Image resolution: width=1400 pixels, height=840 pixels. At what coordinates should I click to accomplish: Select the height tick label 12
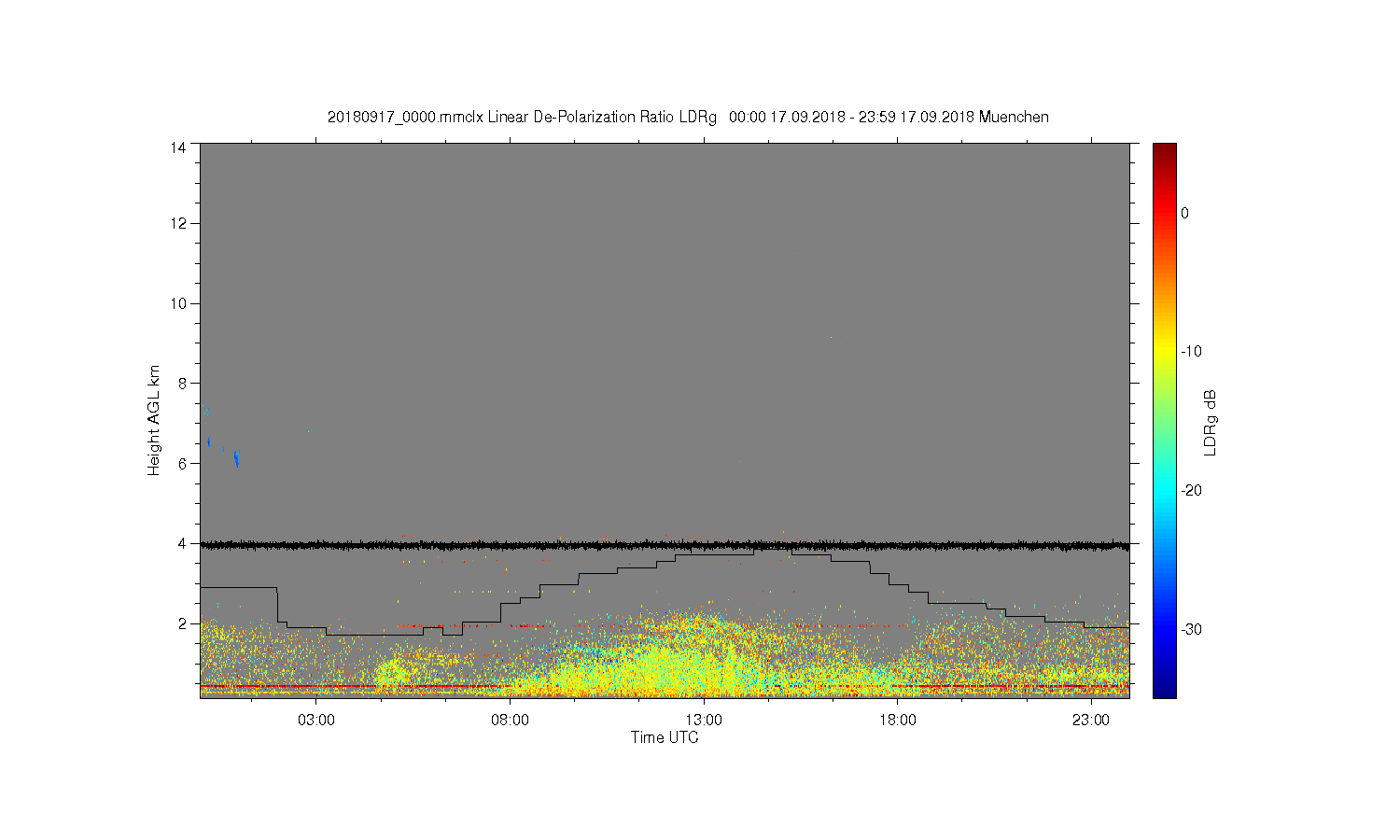[x=178, y=223]
